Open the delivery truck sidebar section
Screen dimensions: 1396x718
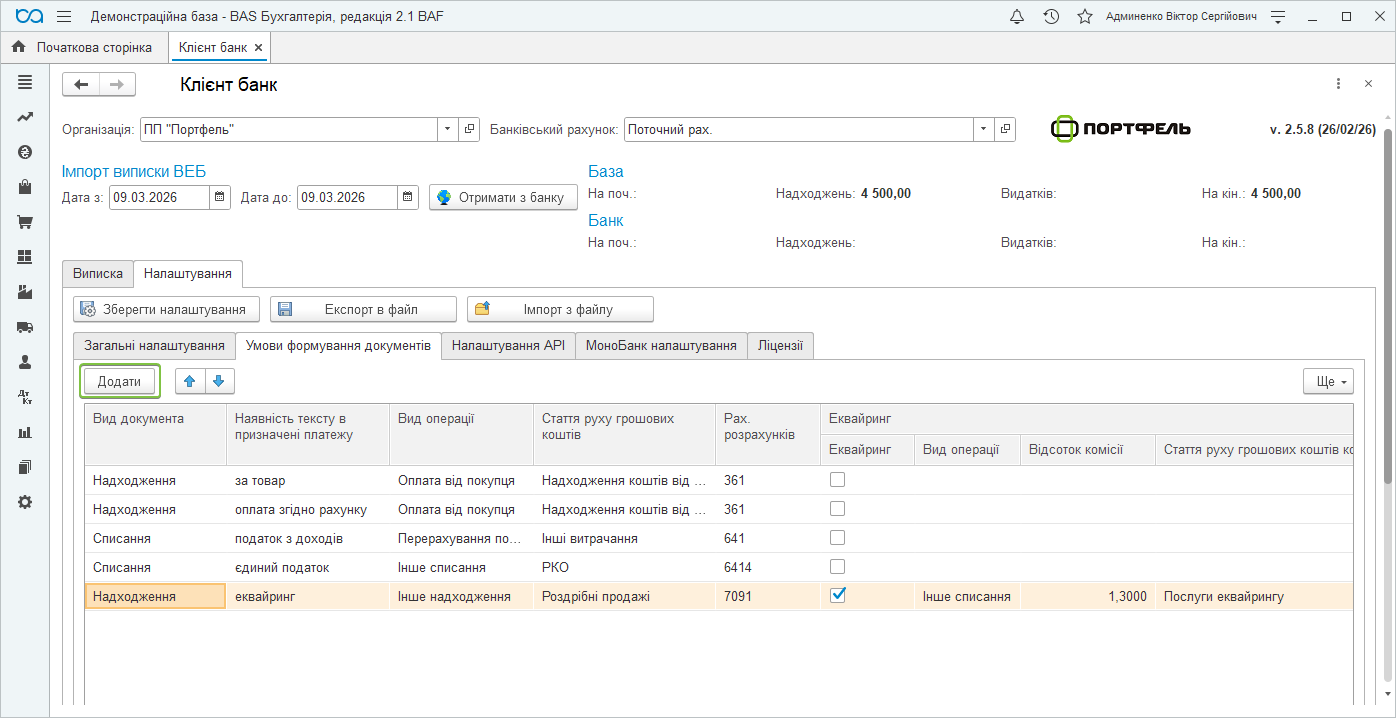pos(25,327)
